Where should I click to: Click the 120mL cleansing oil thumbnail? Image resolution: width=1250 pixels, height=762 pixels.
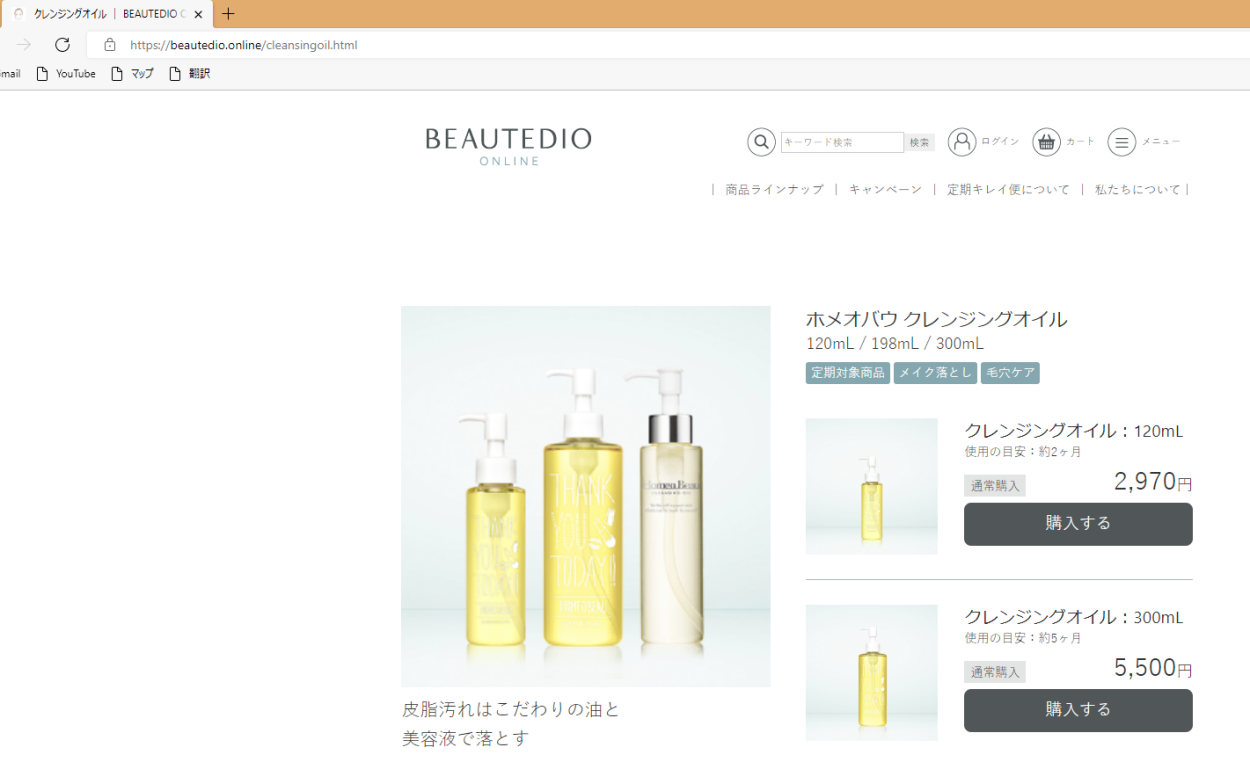click(x=872, y=486)
